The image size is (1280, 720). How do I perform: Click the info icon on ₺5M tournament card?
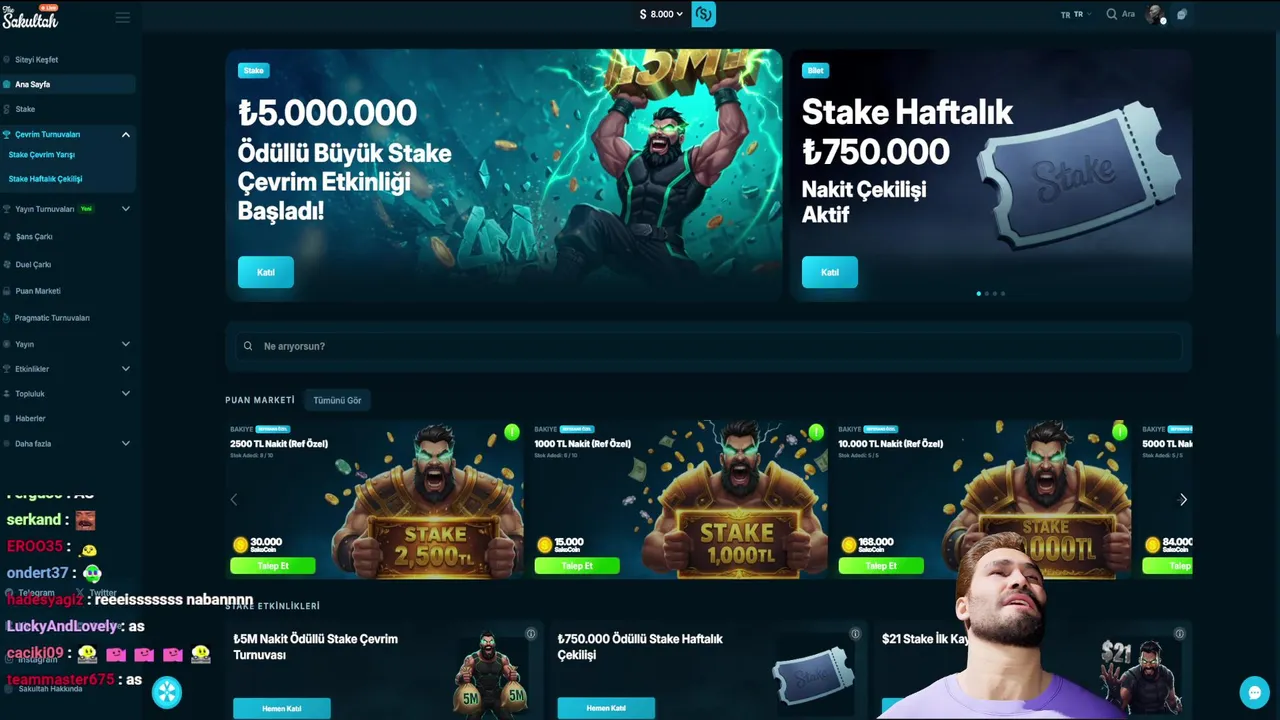pos(531,634)
